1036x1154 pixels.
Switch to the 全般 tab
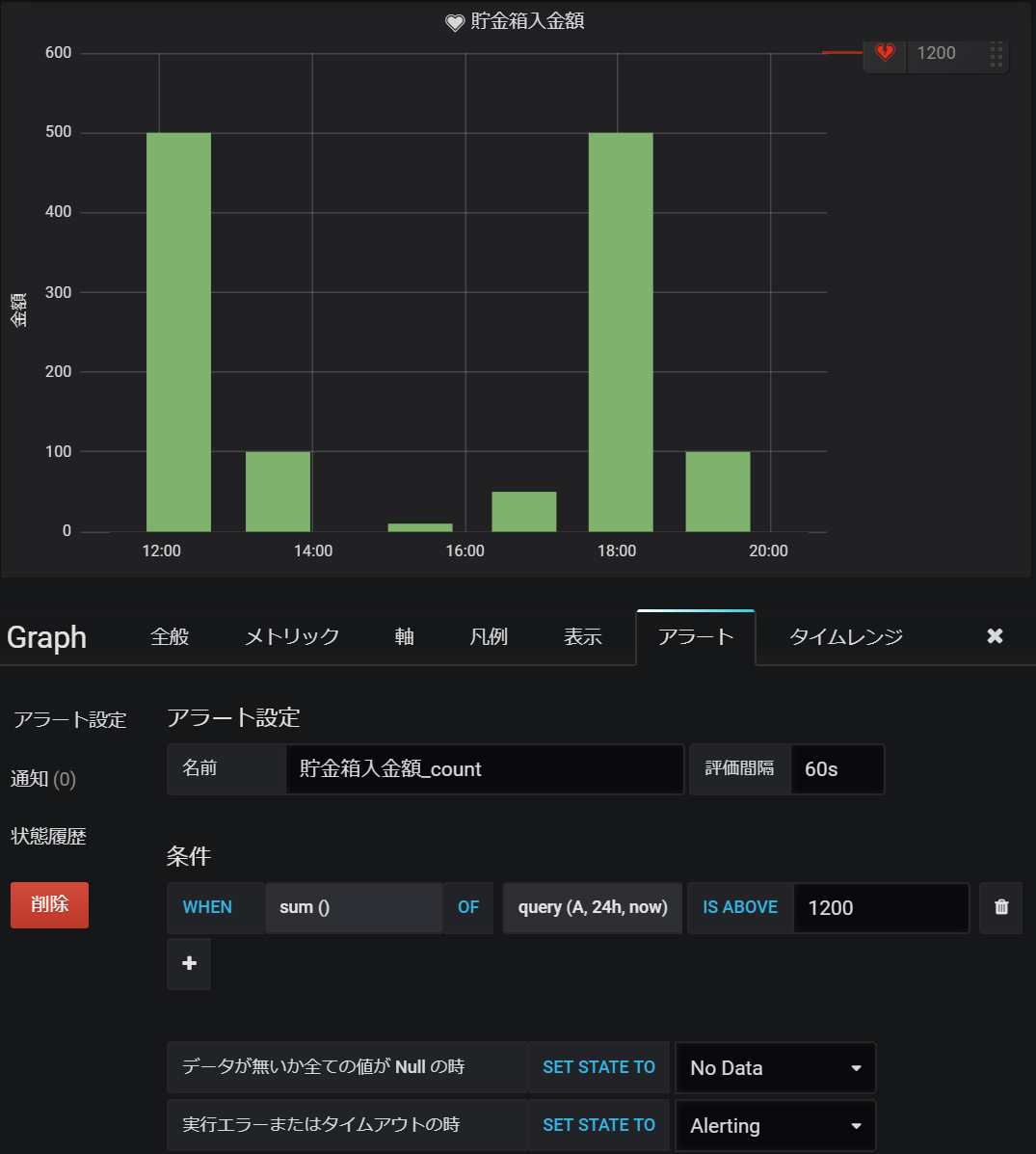coord(170,636)
